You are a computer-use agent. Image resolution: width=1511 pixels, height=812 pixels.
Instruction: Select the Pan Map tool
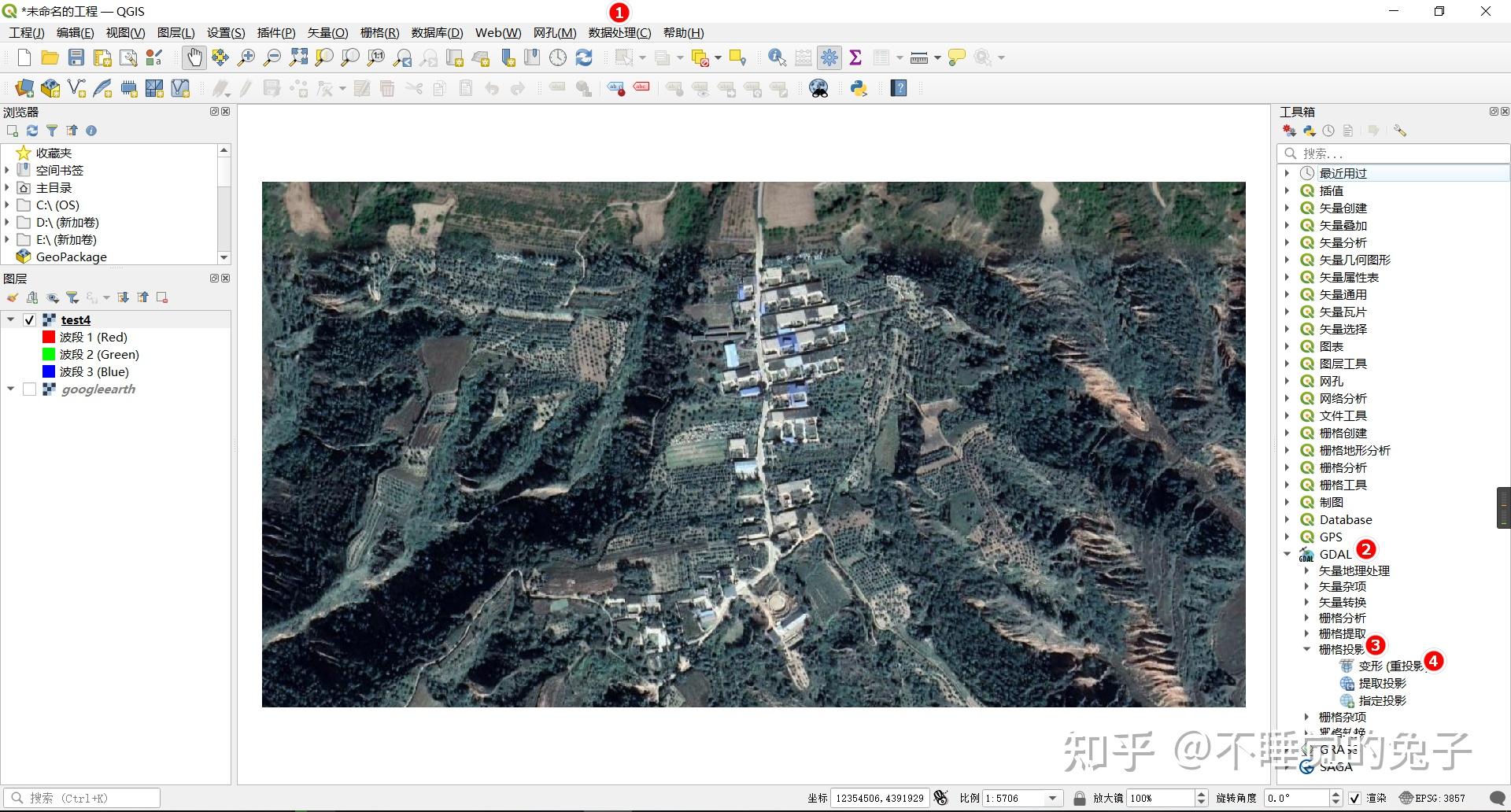194,57
